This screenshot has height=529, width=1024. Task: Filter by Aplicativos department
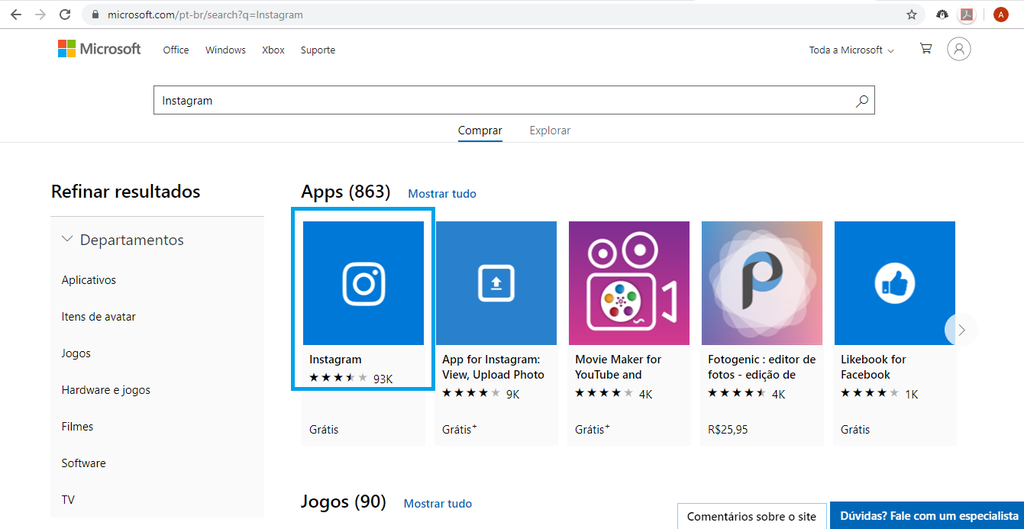89,280
